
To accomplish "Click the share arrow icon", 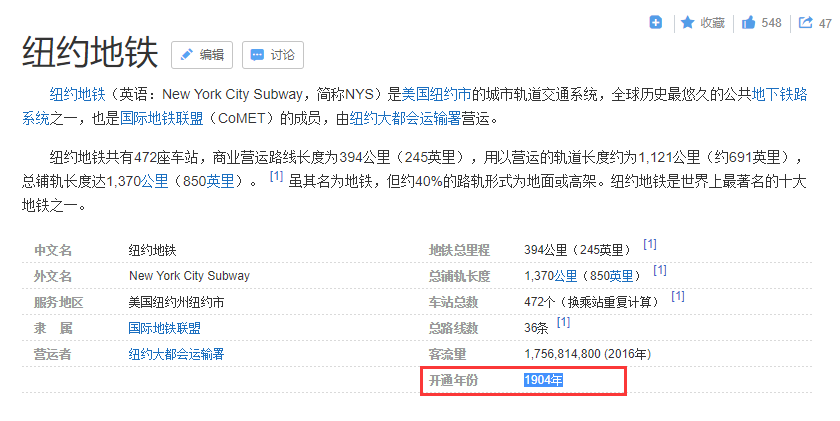I will pos(805,22).
